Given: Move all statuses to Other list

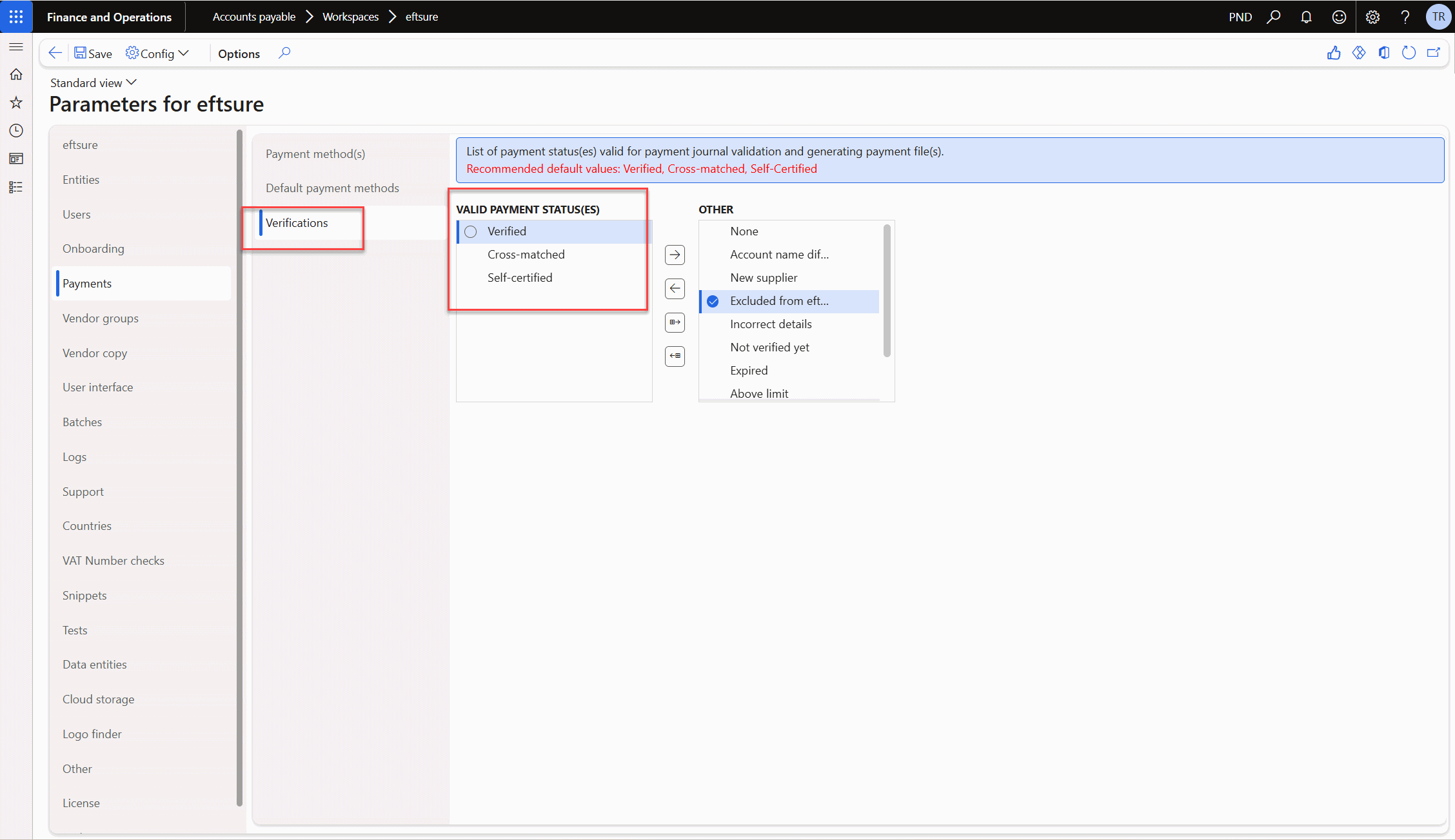Looking at the screenshot, I should point(675,322).
